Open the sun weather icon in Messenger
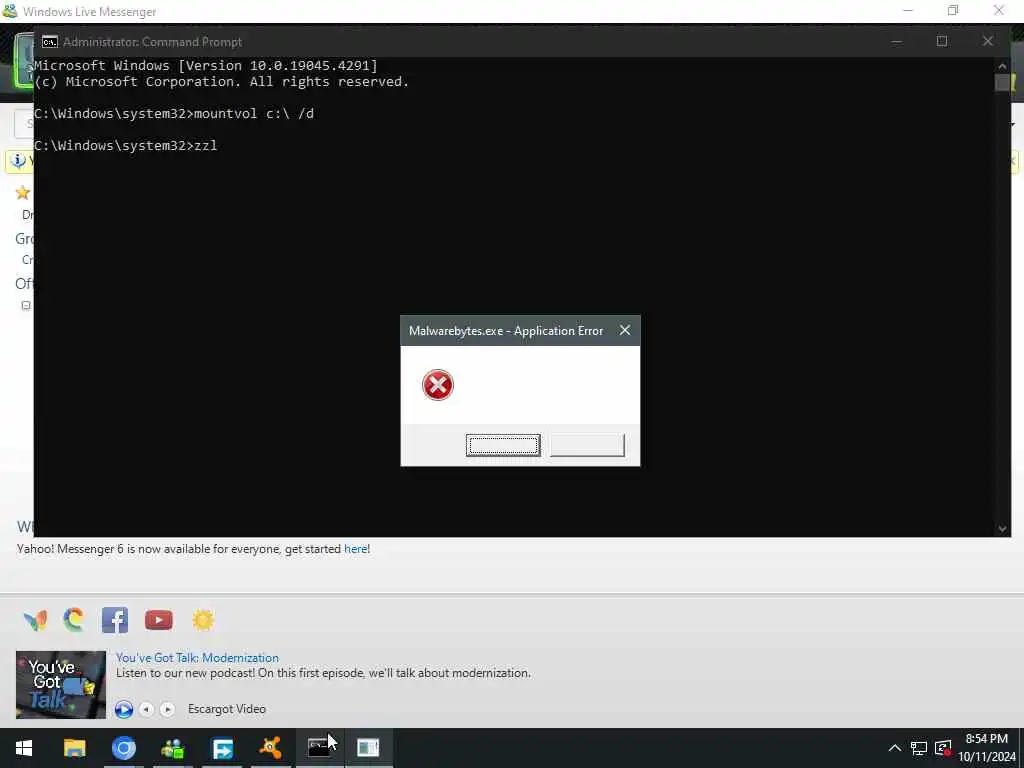 point(203,620)
